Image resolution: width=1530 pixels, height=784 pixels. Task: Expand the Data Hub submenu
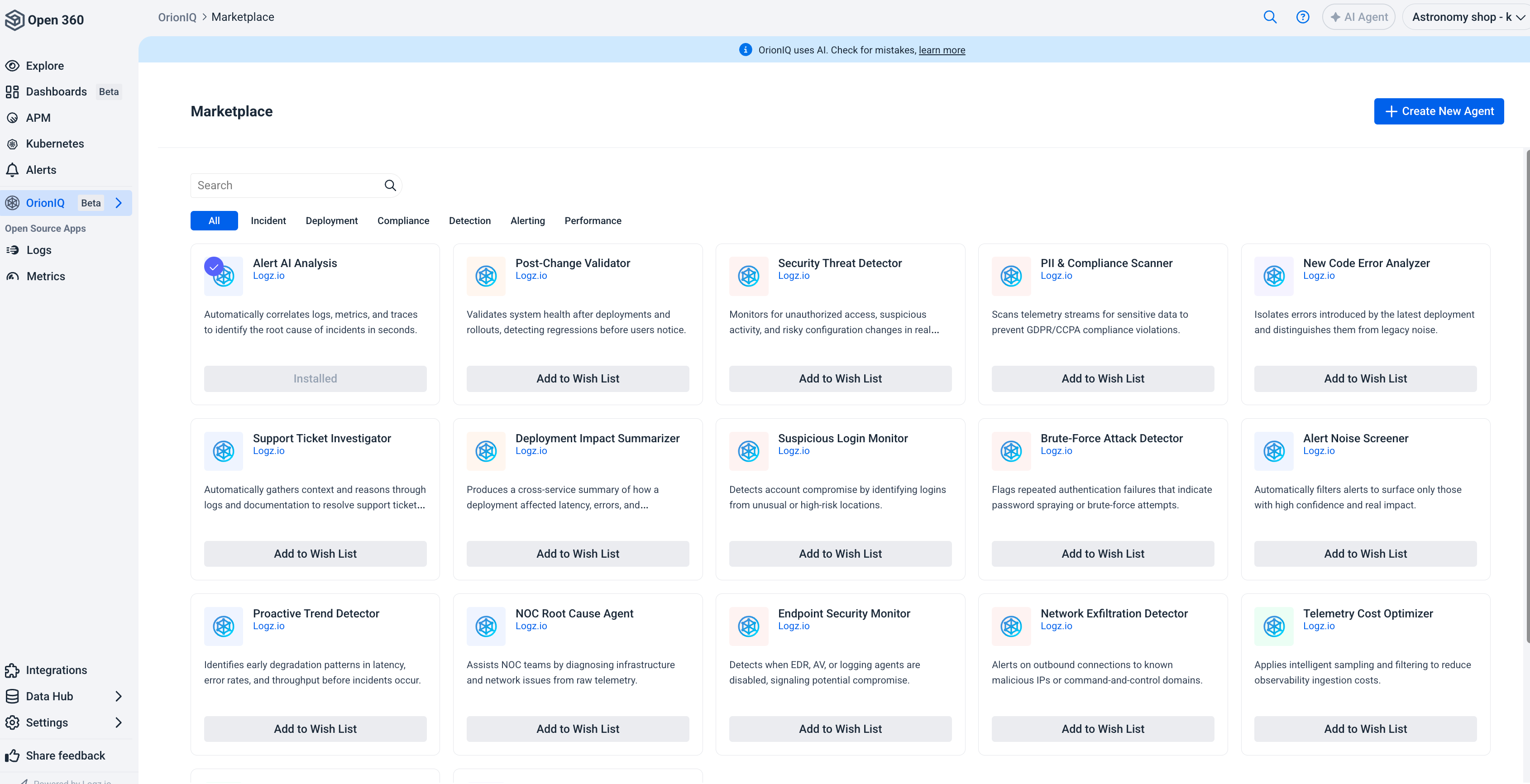[119, 696]
